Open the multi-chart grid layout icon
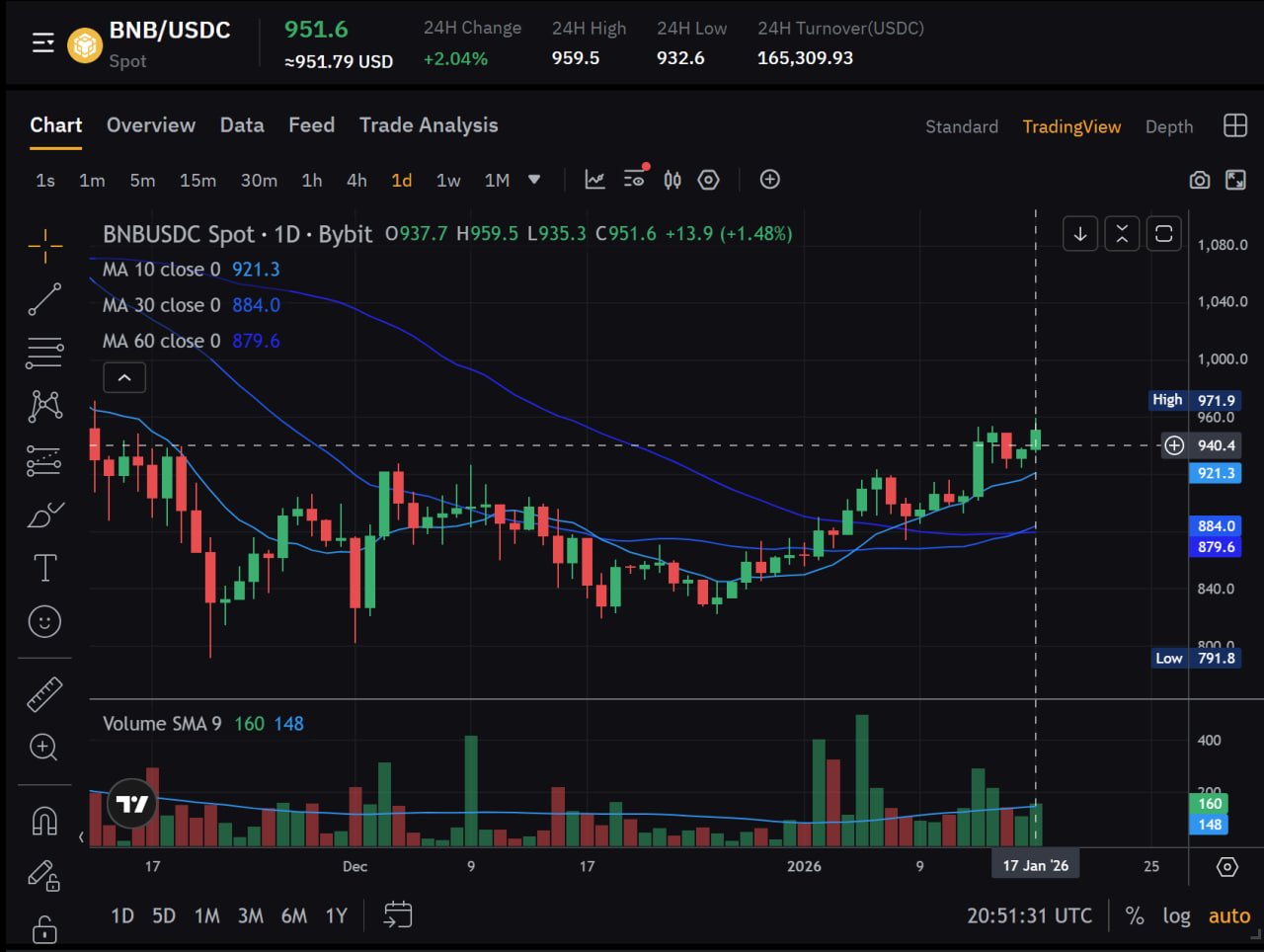 click(1235, 125)
